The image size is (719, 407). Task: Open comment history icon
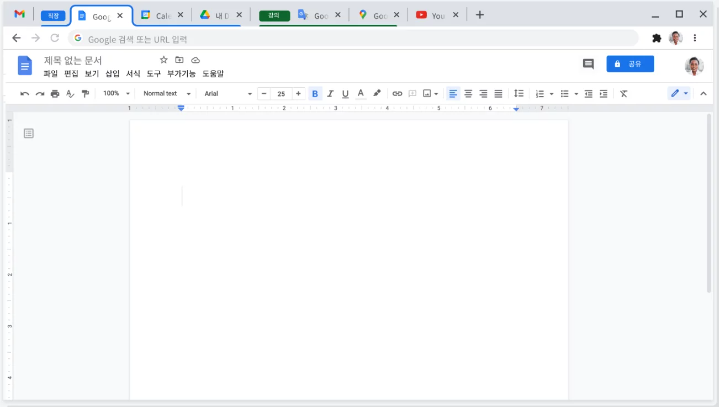click(x=588, y=64)
